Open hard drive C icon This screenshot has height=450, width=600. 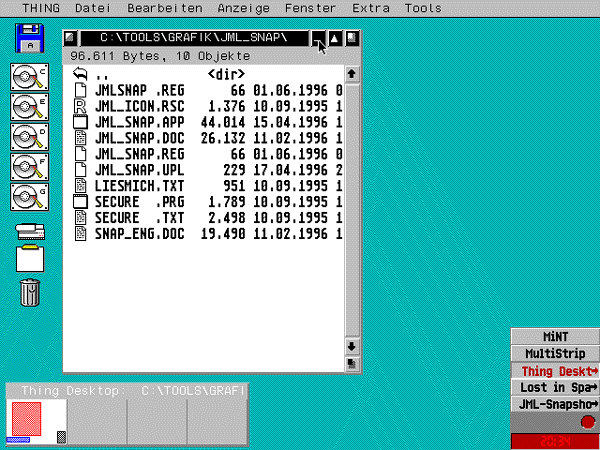[x=30, y=78]
